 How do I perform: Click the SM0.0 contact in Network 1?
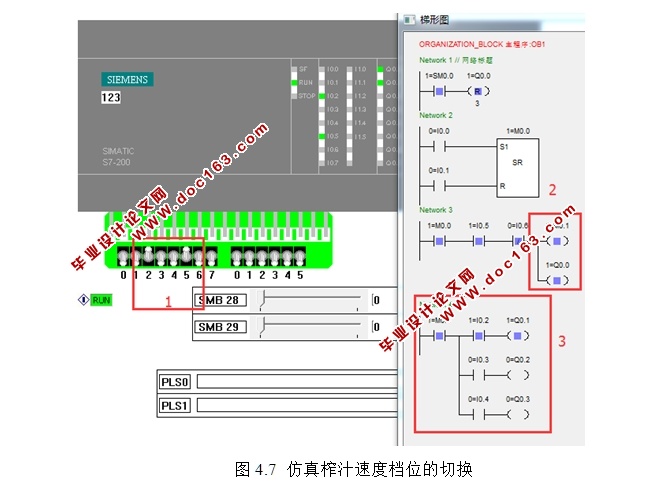[x=439, y=91]
